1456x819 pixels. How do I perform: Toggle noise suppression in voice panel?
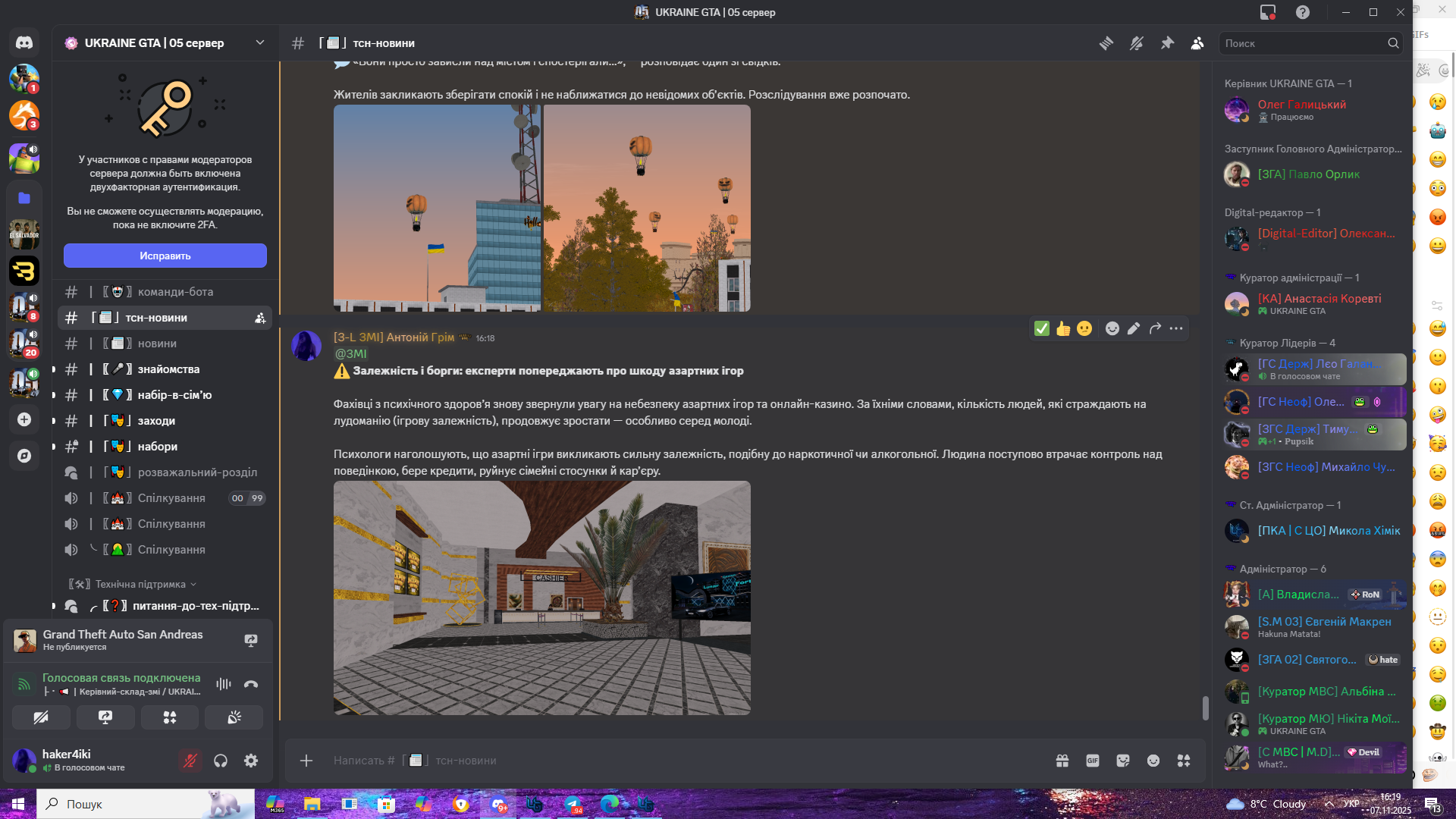(x=224, y=684)
